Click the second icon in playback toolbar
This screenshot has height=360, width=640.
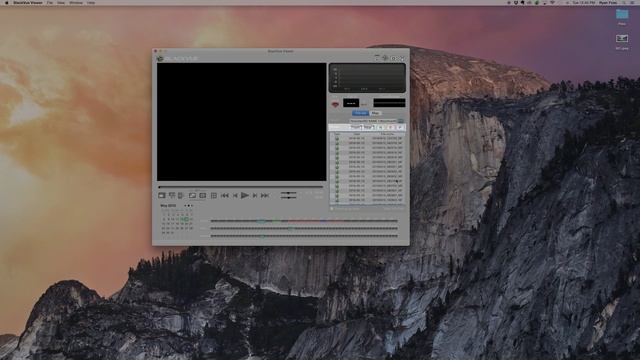click(x=172, y=196)
